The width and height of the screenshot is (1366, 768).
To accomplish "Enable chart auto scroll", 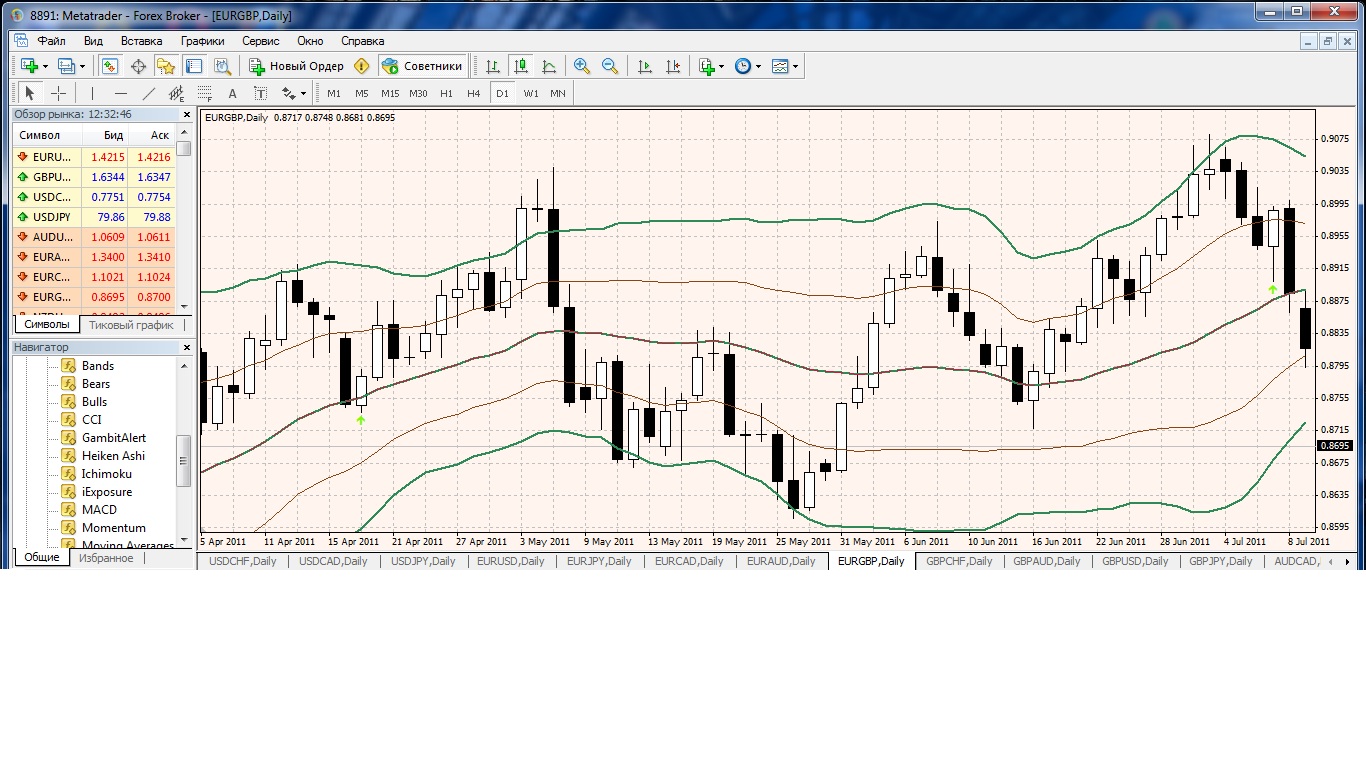I will 645,66.
